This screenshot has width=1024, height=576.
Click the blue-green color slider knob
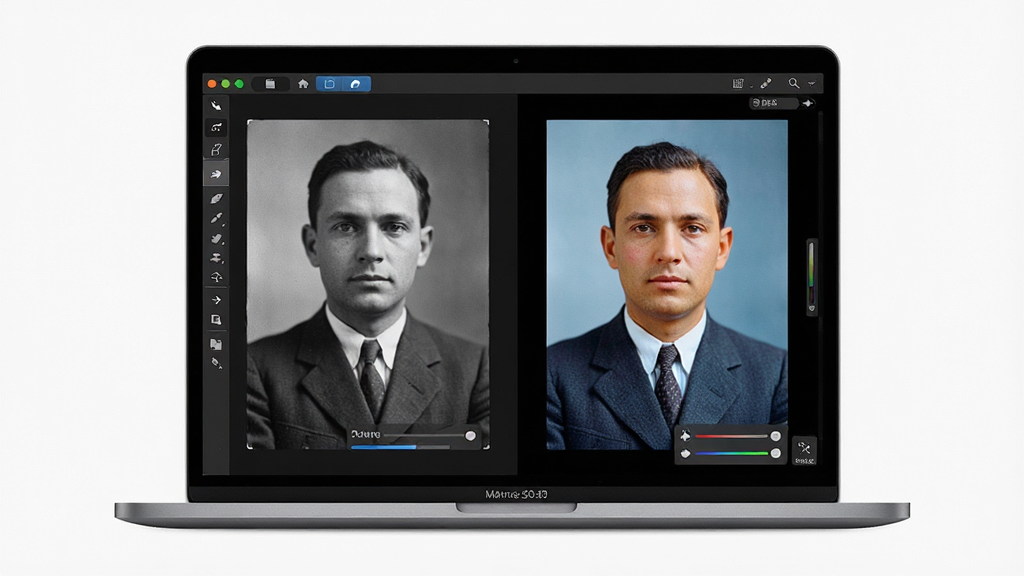(x=775, y=453)
